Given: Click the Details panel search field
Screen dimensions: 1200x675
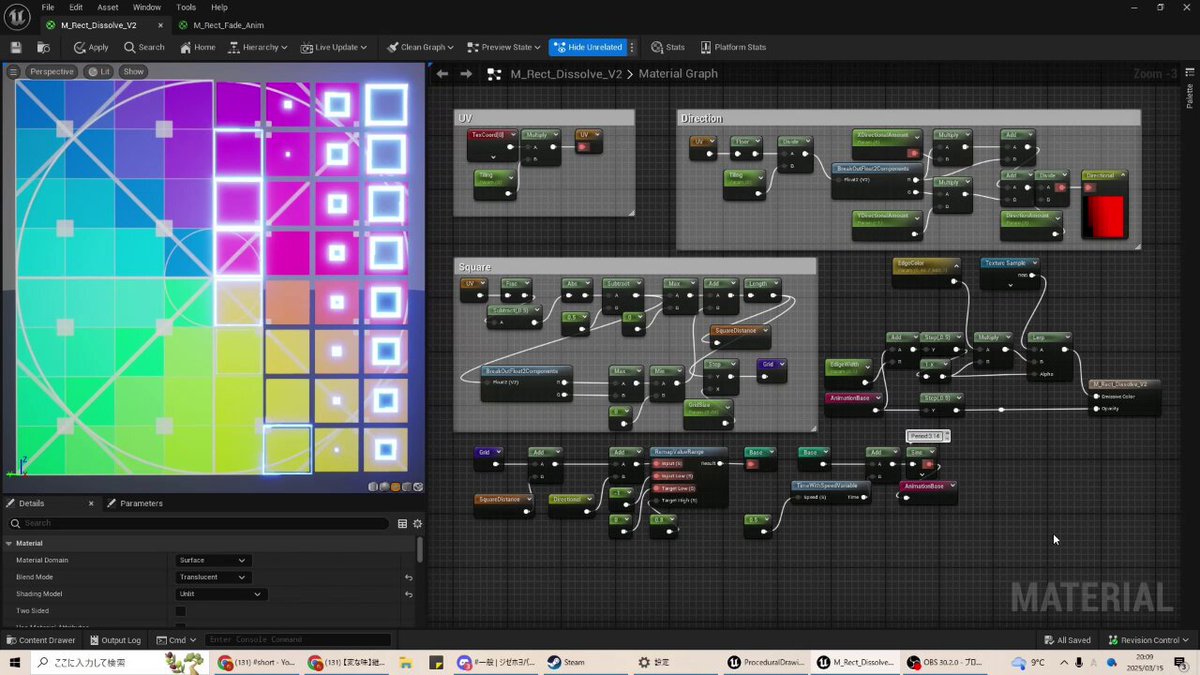Looking at the screenshot, I should (198, 523).
